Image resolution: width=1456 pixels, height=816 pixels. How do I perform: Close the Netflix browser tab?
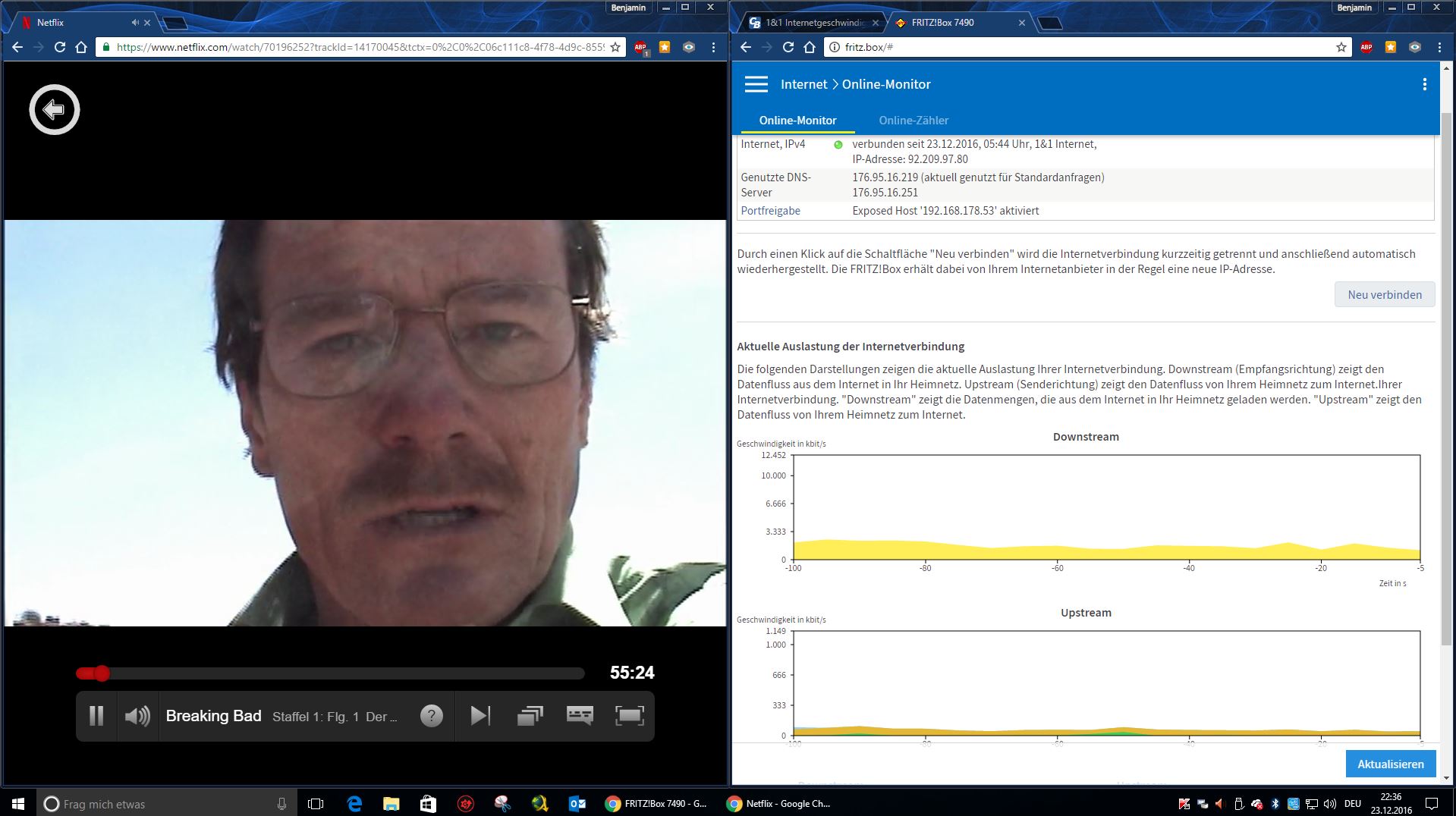(147, 23)
